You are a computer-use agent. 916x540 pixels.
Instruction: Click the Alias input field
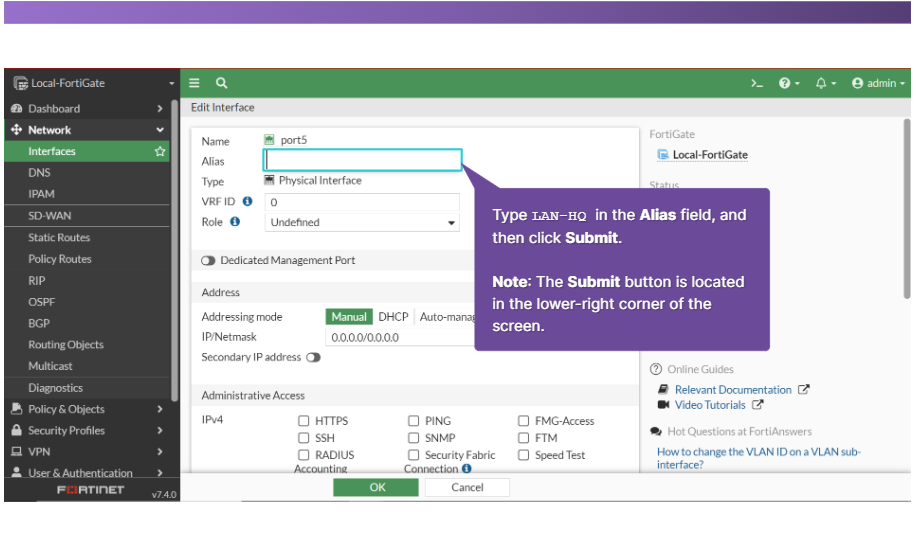[x=363, y=160]
